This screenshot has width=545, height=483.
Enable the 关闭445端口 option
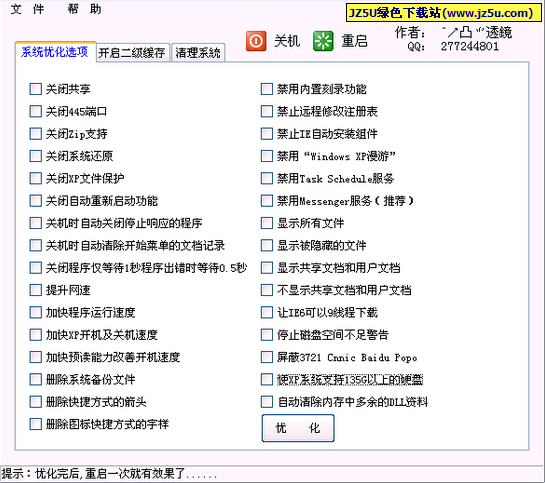pos(35,111)
